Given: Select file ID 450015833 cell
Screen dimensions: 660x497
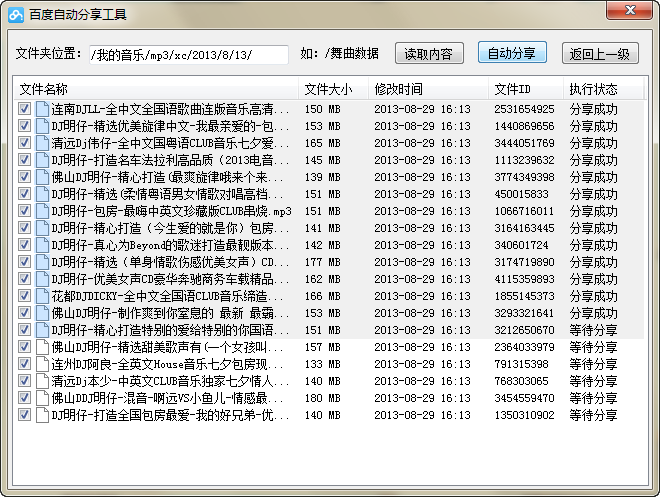Looking at the screenshot, I should tap(521, 194).
